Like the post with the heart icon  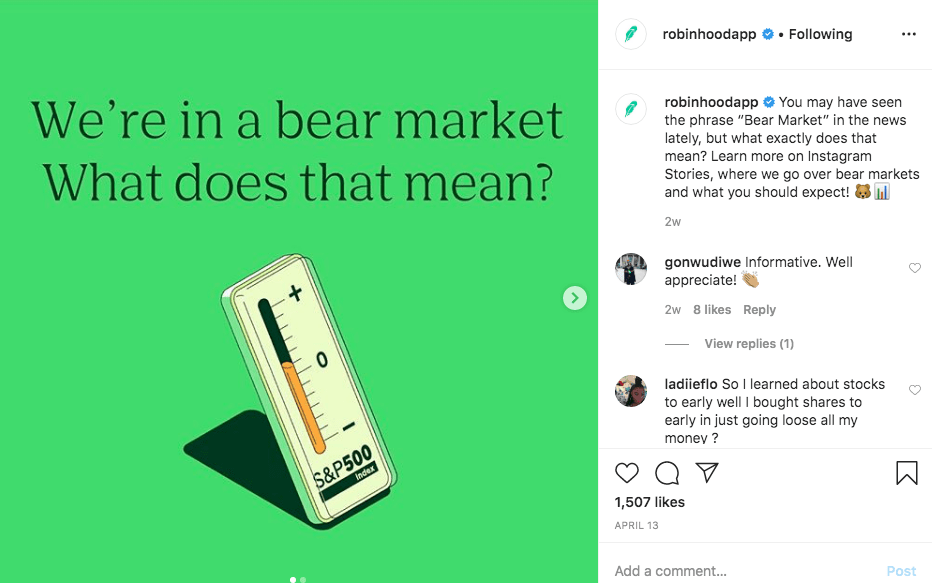coord(627,473)
